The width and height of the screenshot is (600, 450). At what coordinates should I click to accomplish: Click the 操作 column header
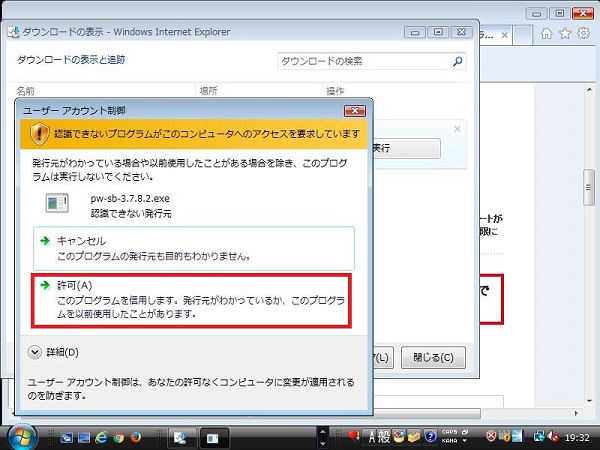(335, 91)
